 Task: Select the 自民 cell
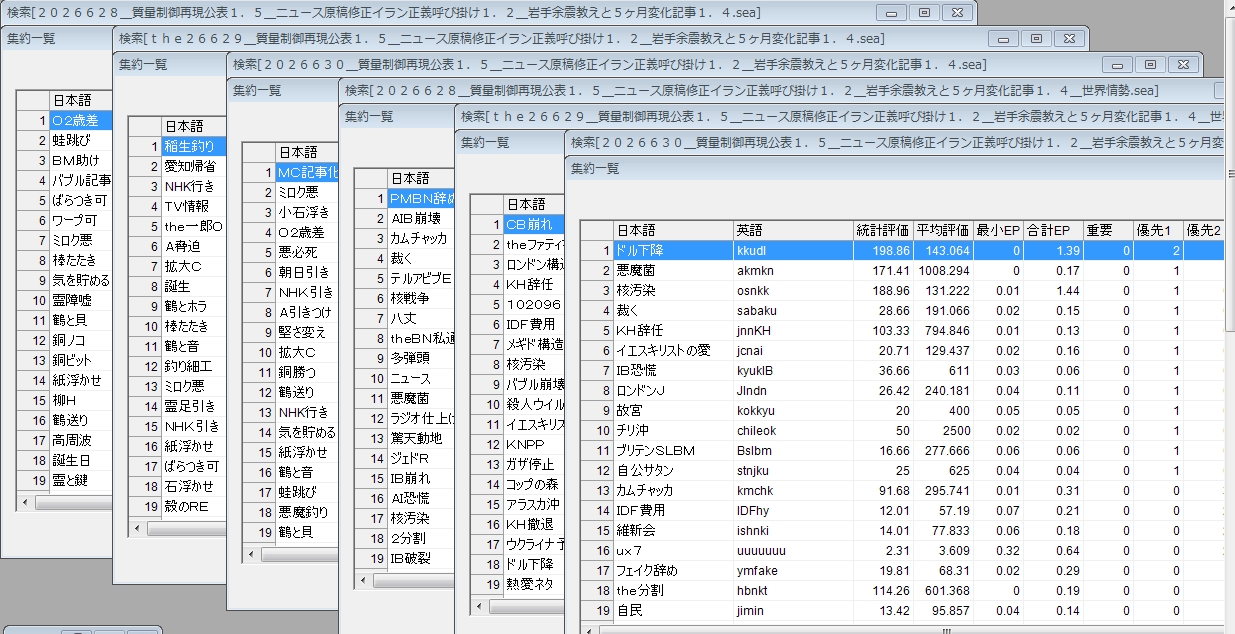(673, 611)
